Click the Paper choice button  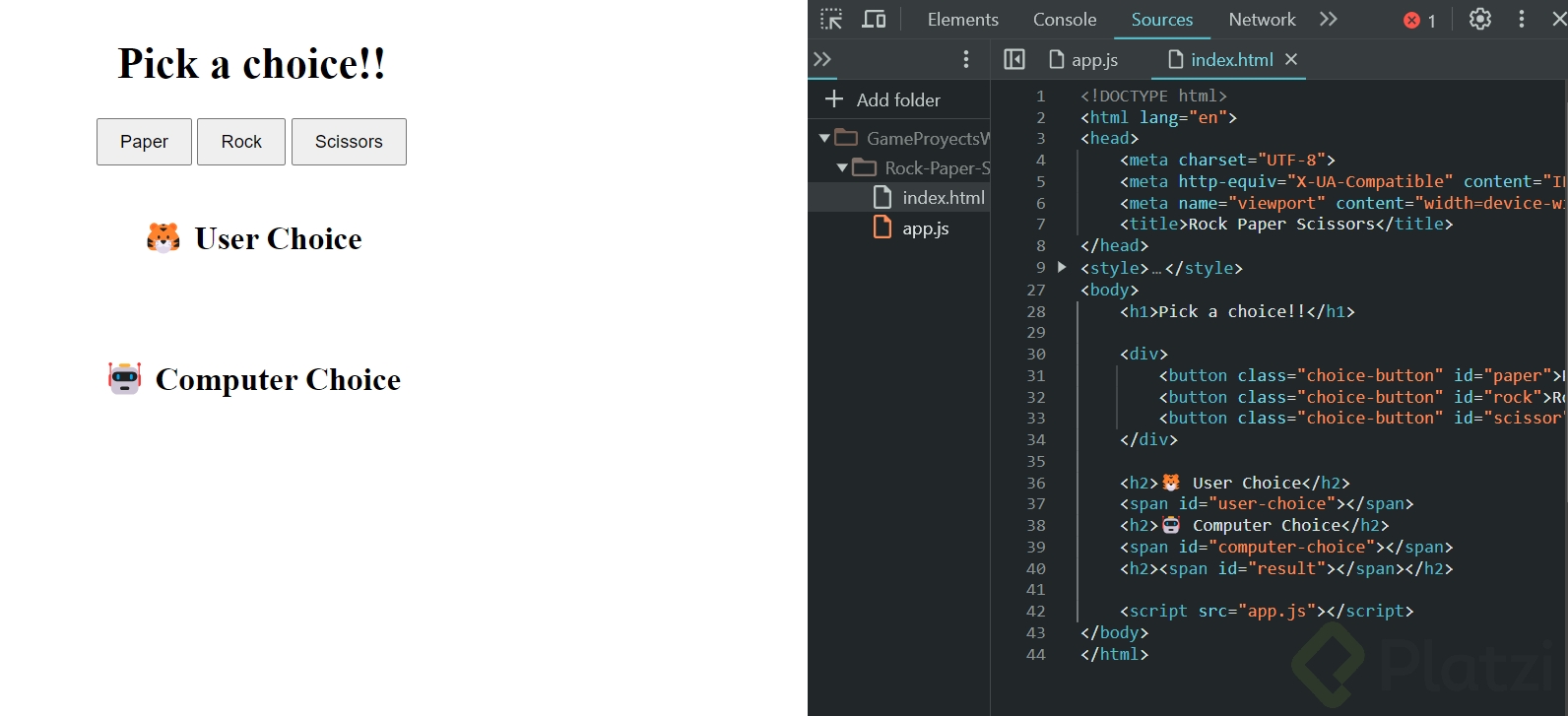(x=144, y=142)
